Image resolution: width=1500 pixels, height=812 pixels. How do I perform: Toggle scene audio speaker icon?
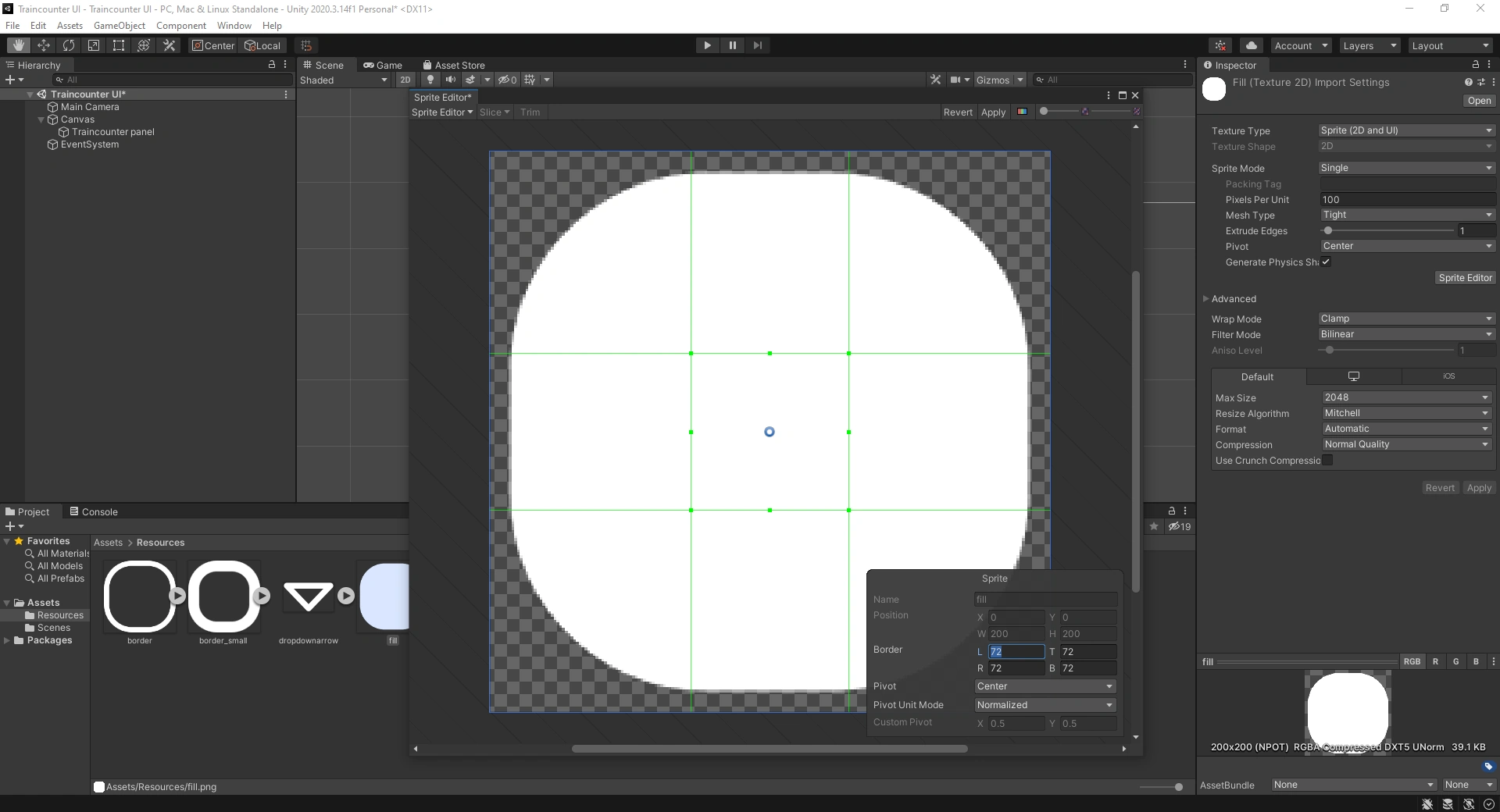pos(450,80)
